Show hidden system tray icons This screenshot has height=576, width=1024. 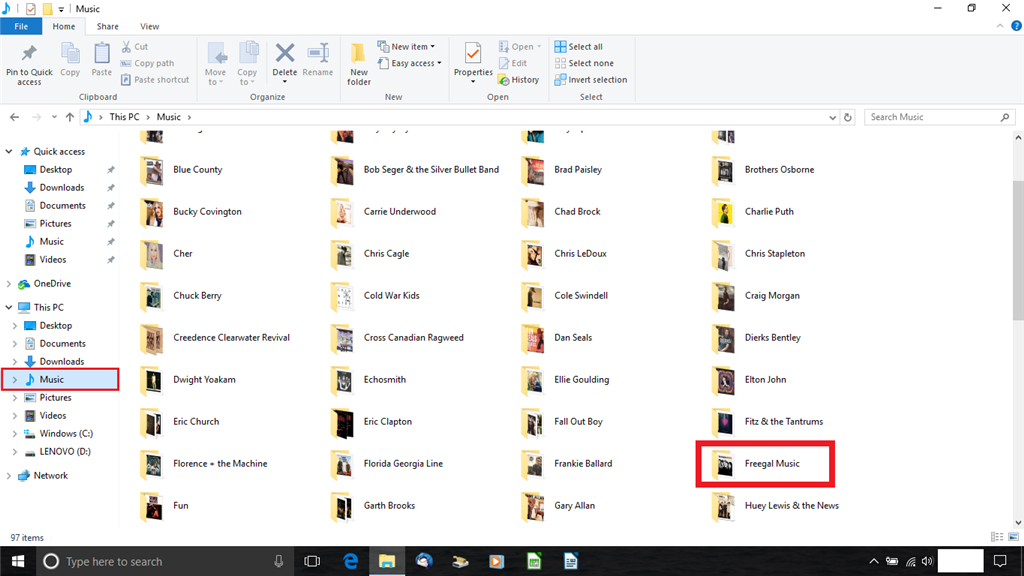pos(873,561)
